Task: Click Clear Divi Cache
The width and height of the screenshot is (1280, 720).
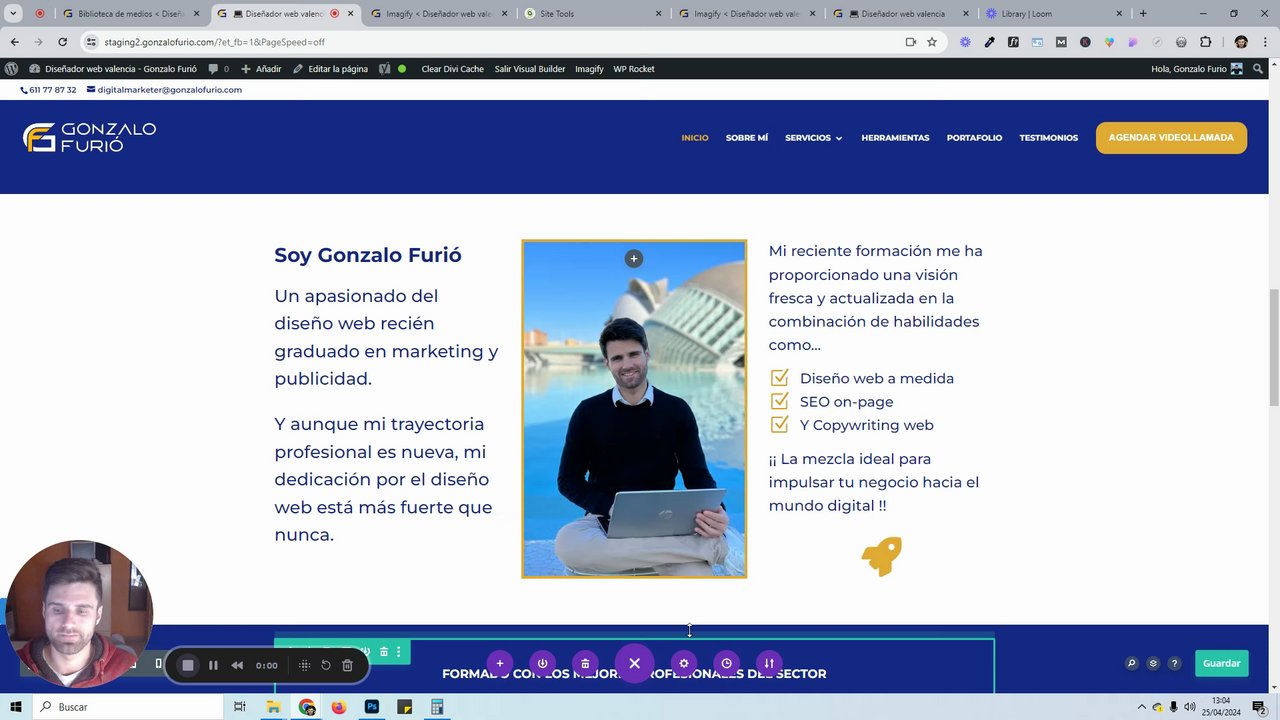Action: click(x=452, y=69)
